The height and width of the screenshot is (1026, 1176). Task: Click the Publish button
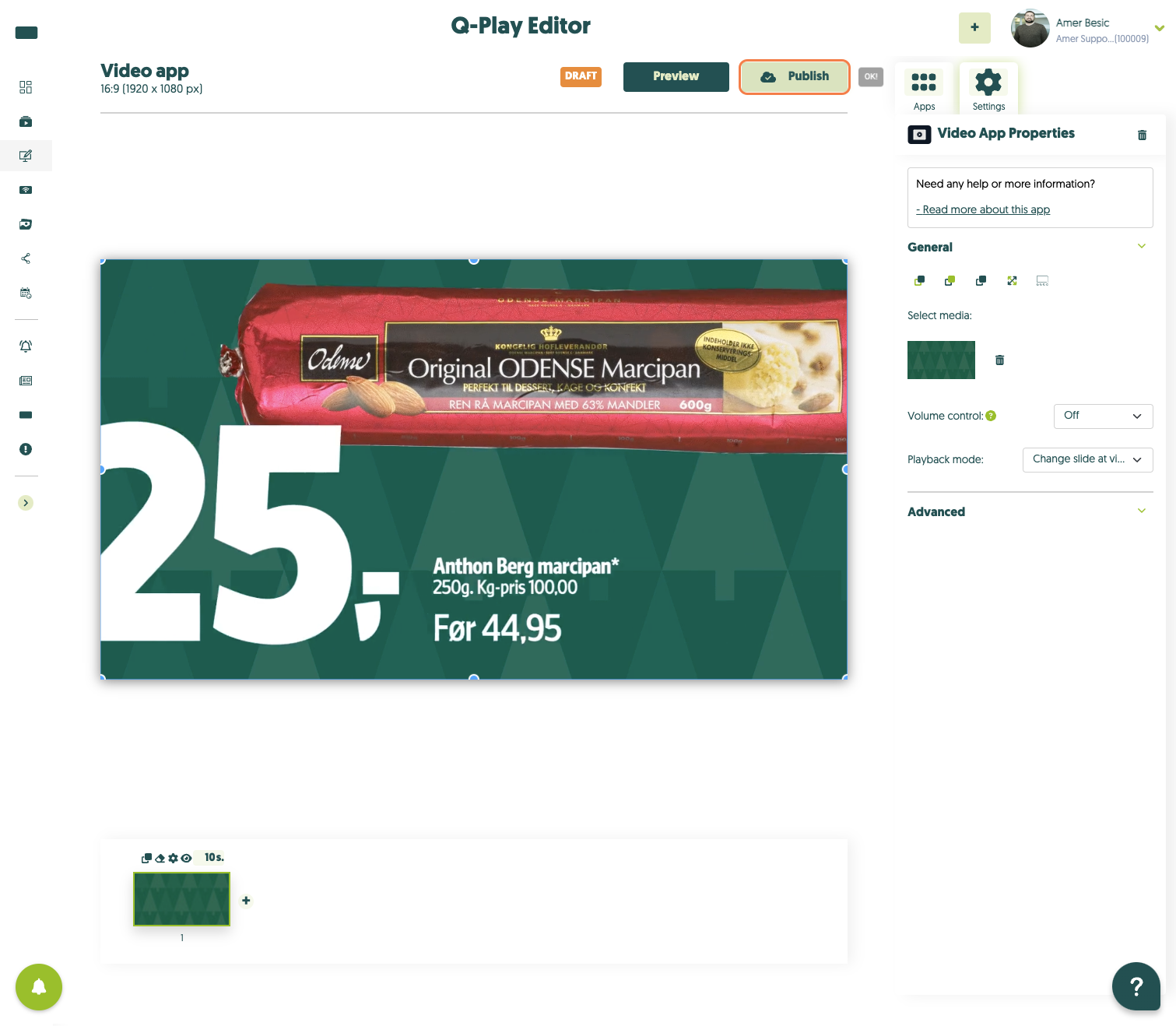coord(794,76)
